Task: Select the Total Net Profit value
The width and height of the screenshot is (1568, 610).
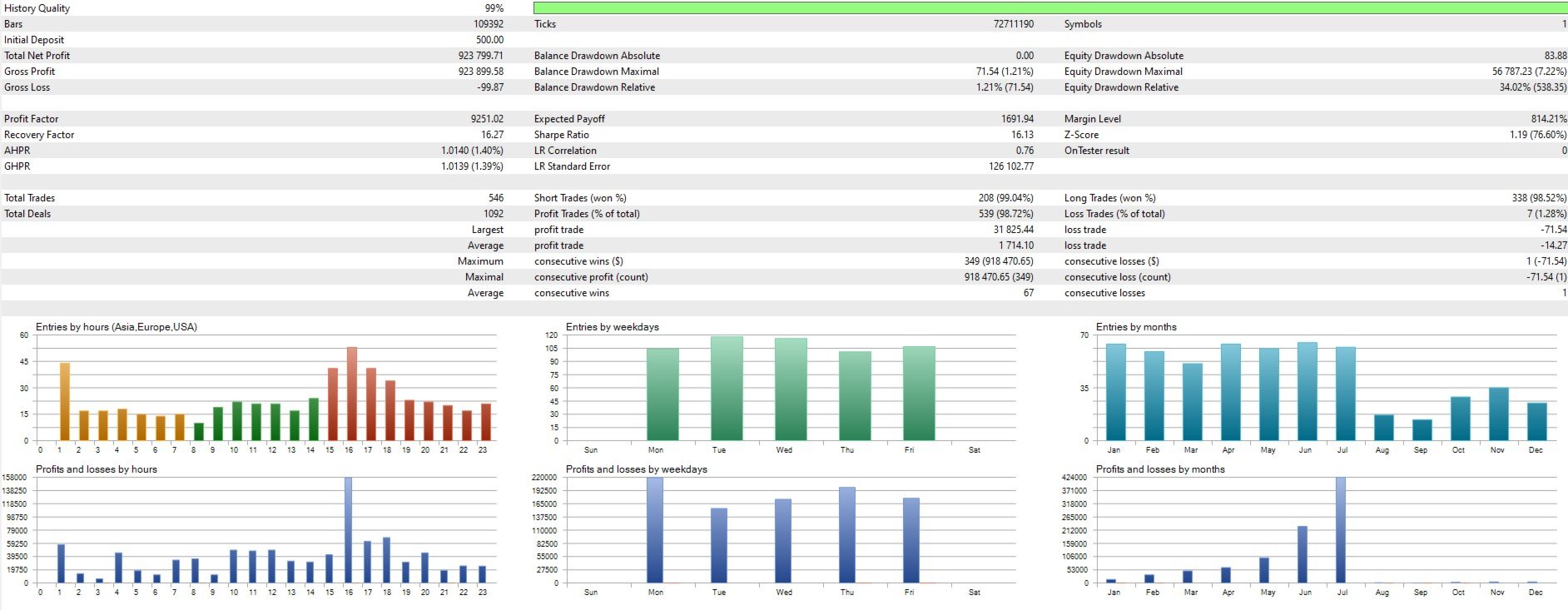Action: click(480, 56)
